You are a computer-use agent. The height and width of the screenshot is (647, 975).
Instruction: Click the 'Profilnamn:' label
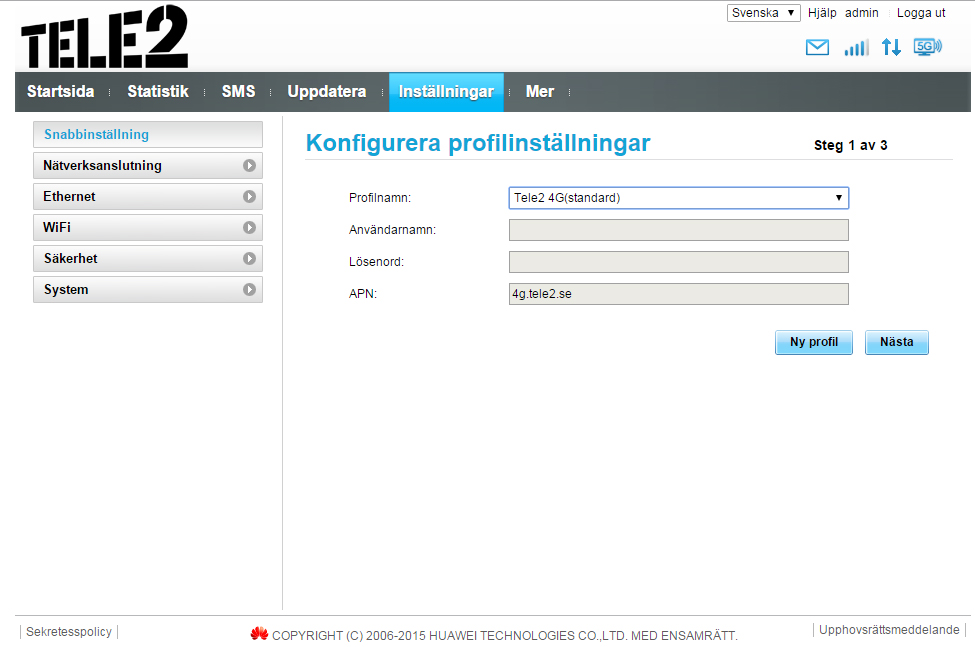click(x=380, y=198)
